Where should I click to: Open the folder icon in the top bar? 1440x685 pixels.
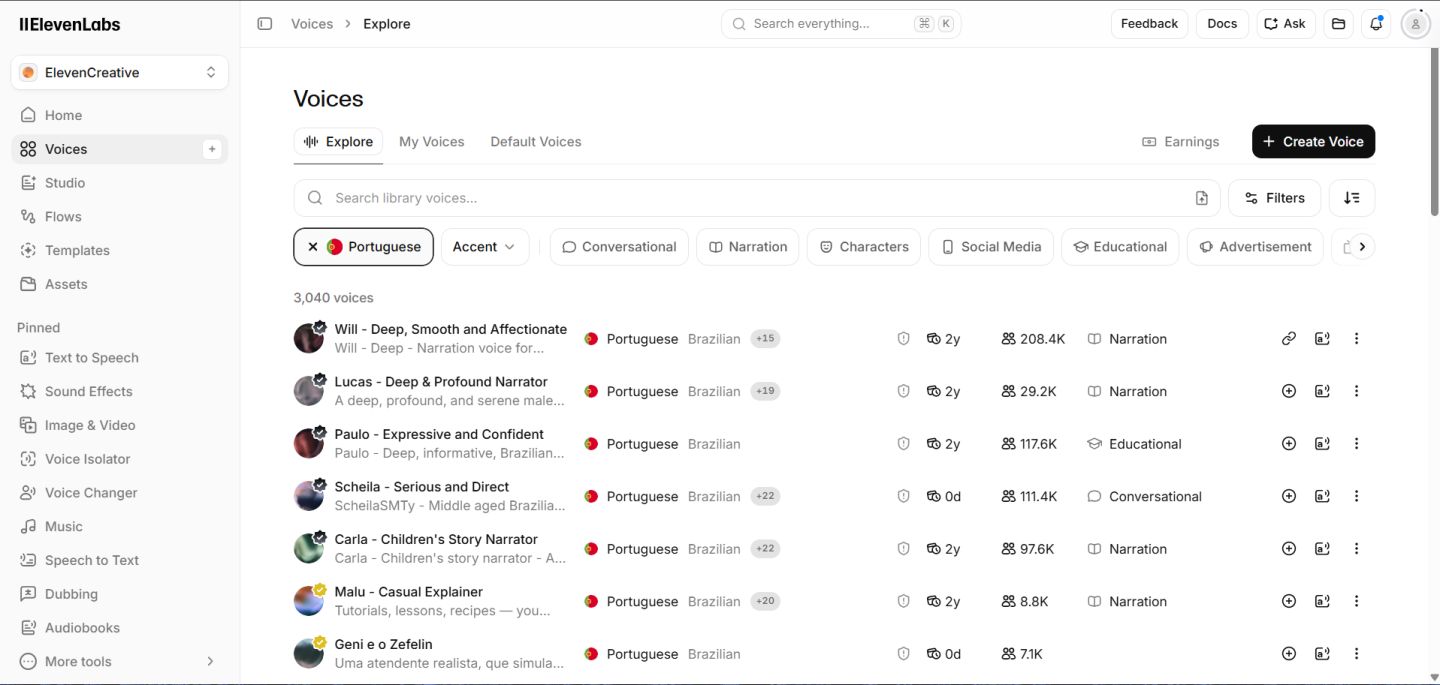click(x=1338, y=24)
